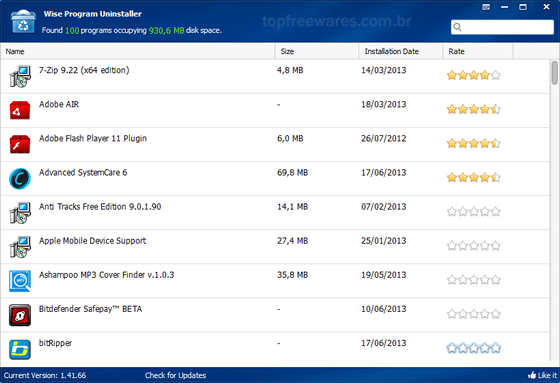Click the Adobe AIR red icon
Viewport: 560px width, 383px height.
tap(20, 110)
